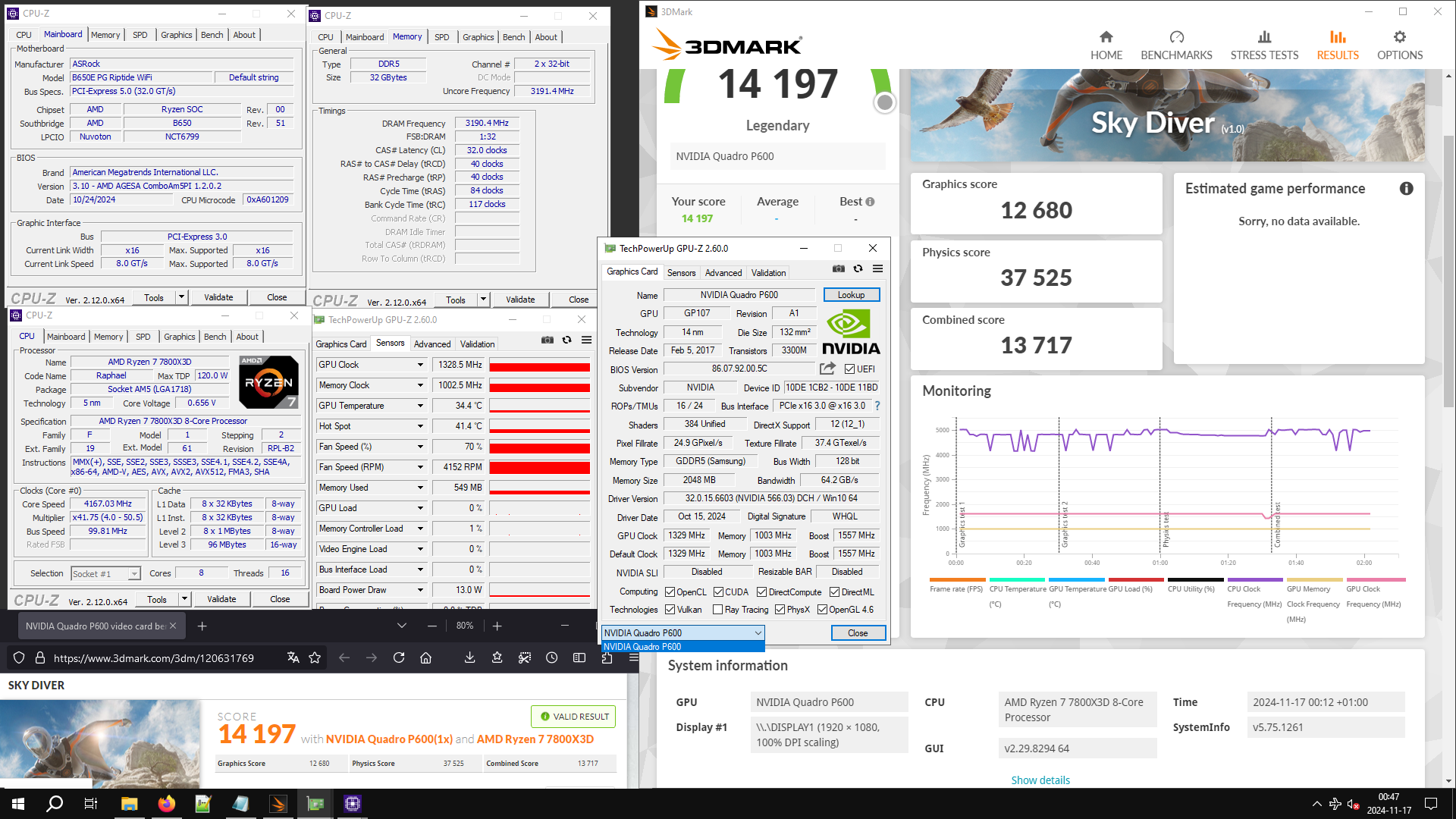
Task: Toggle the CUDA checkbox in GPU-Z
Action: pos(718,592)
